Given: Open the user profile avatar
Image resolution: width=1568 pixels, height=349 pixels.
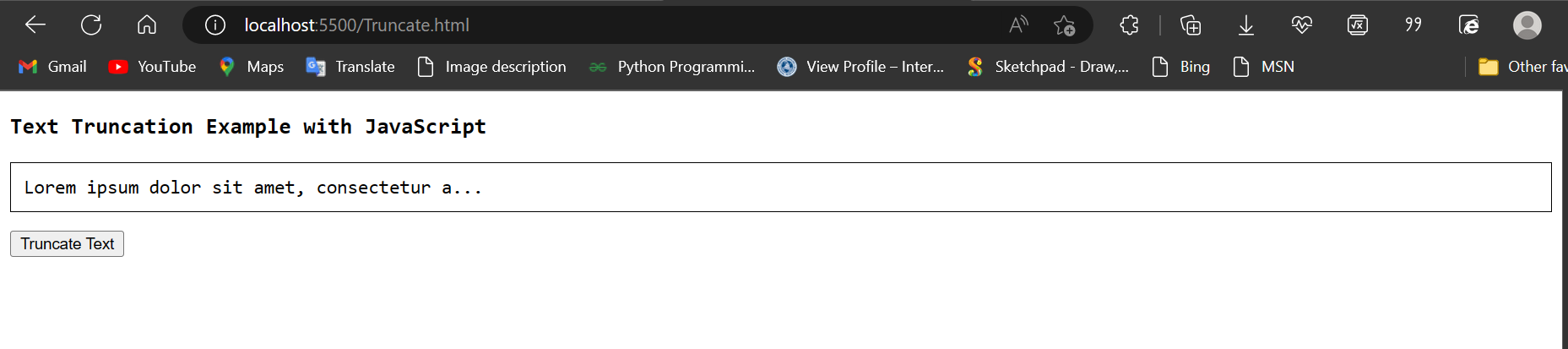Looking at the screenshot, I should coord(1527,25).
